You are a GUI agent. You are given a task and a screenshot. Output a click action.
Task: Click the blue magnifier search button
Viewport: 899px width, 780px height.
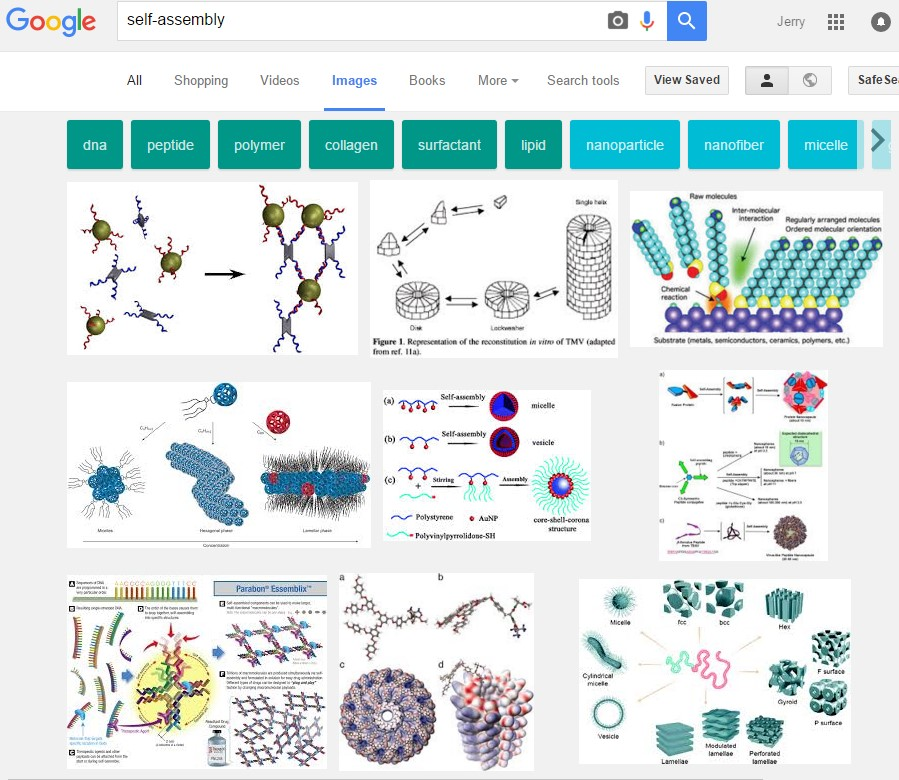[686, 21]
